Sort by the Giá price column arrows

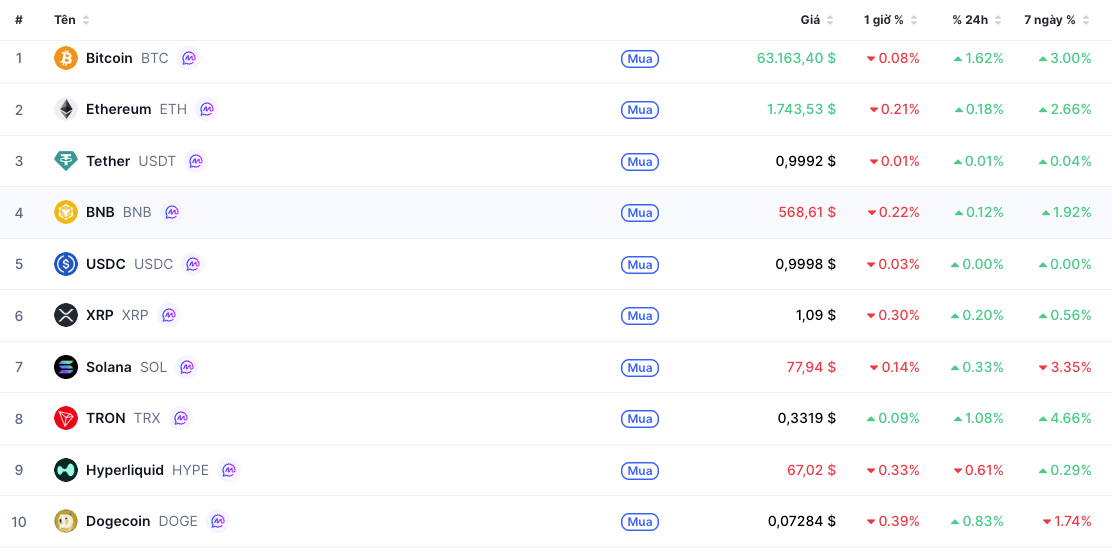click(830, 21)
